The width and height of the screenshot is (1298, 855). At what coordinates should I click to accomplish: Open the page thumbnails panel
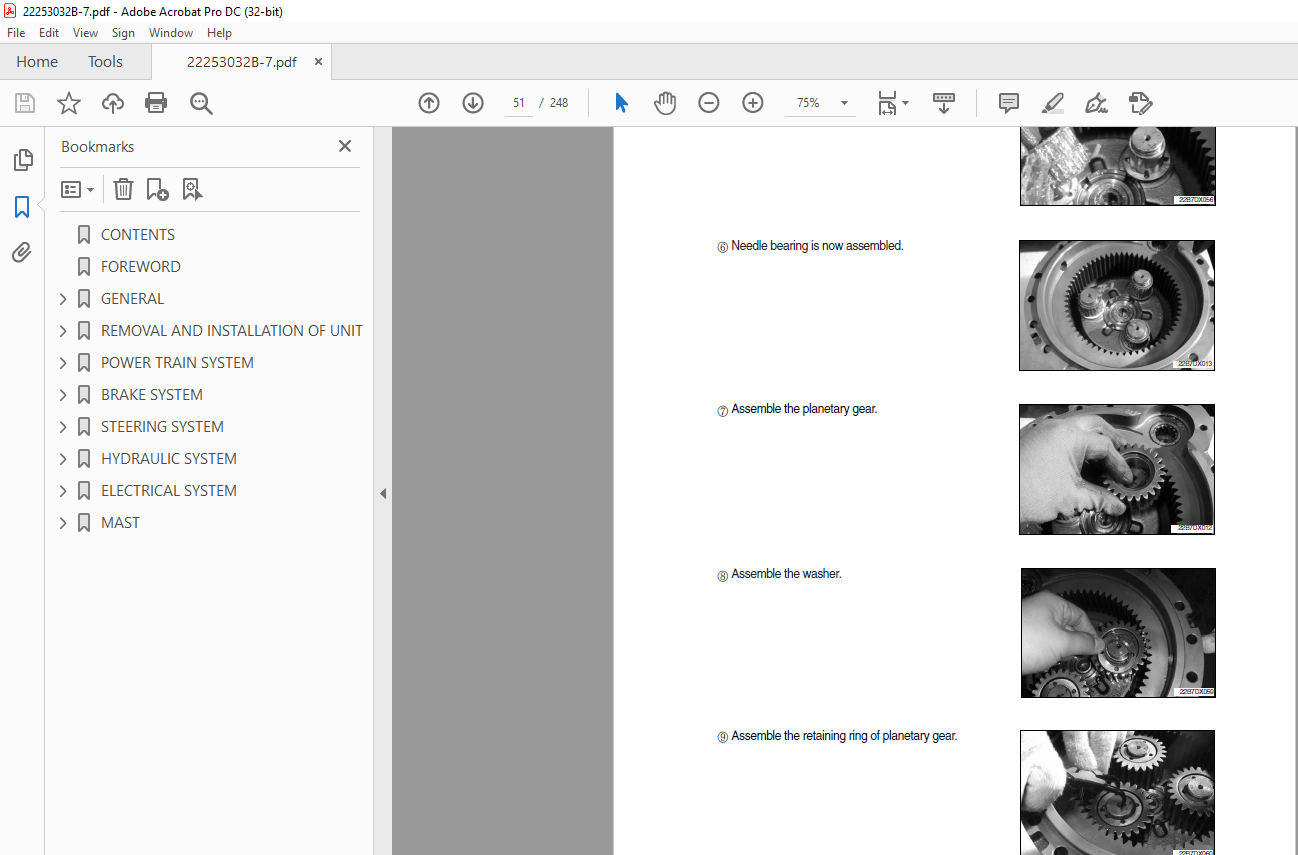(22, 160)
